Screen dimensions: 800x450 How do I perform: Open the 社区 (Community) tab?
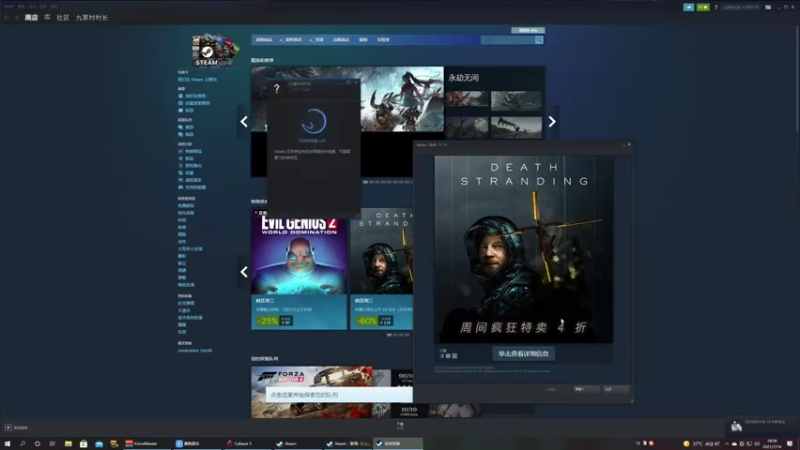63,17
